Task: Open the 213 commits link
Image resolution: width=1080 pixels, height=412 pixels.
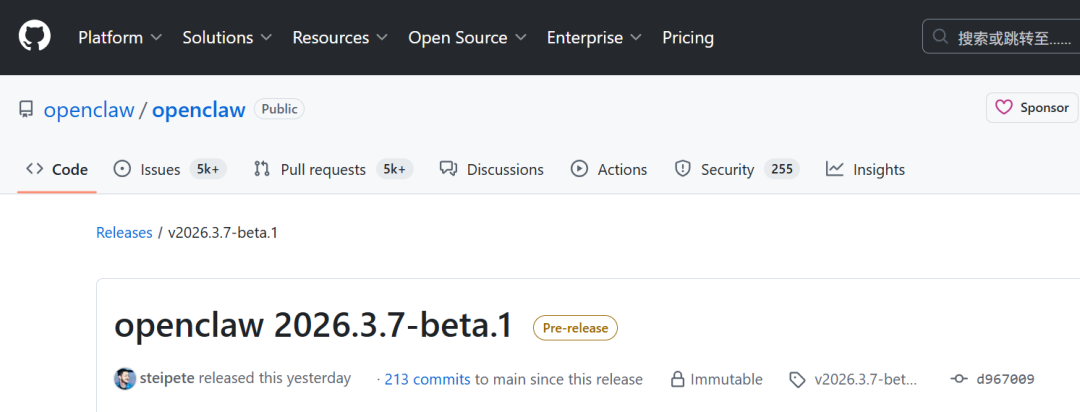Action: [427, 379]
